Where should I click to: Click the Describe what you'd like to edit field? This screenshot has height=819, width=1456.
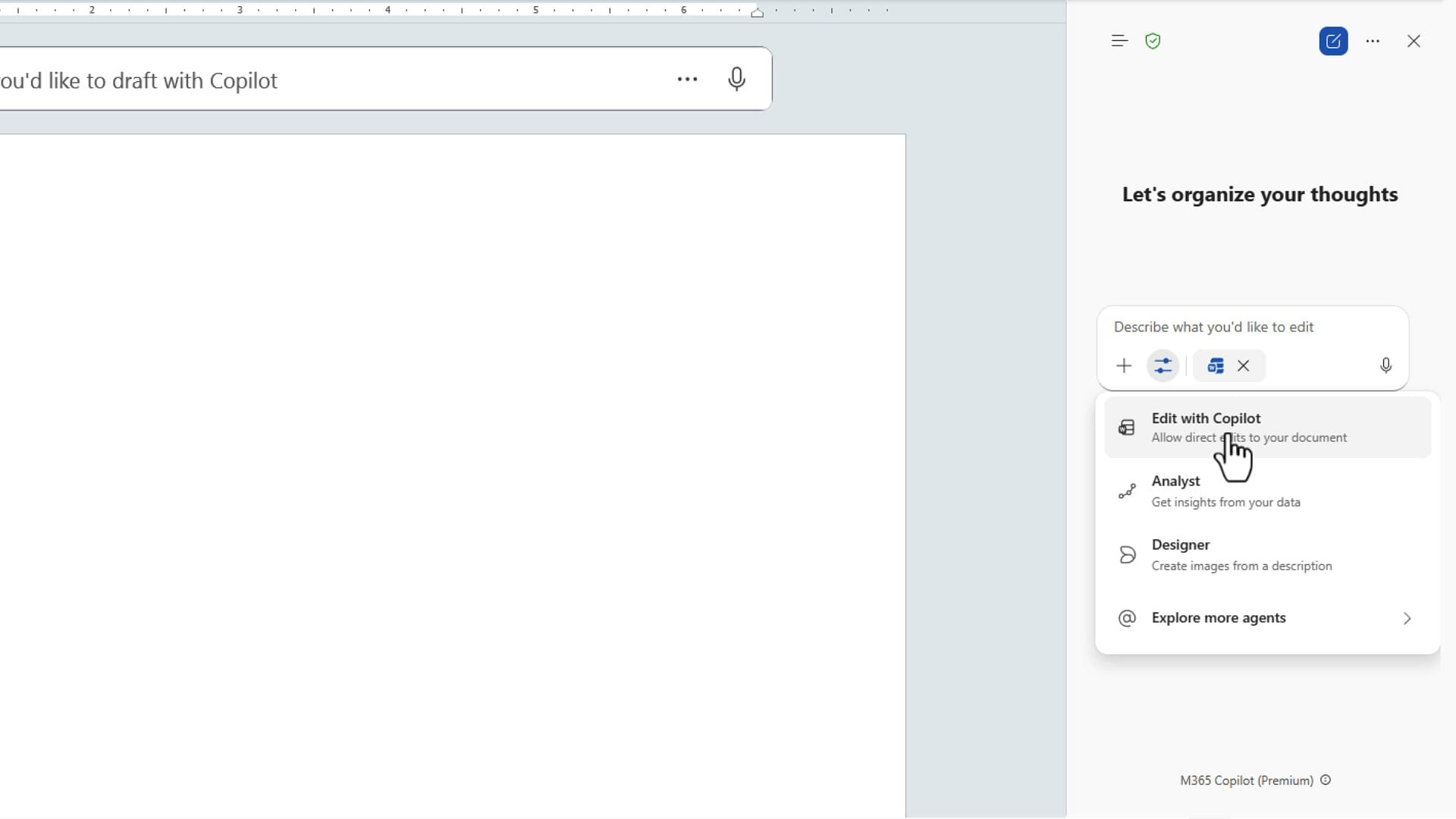(1213, 327)
